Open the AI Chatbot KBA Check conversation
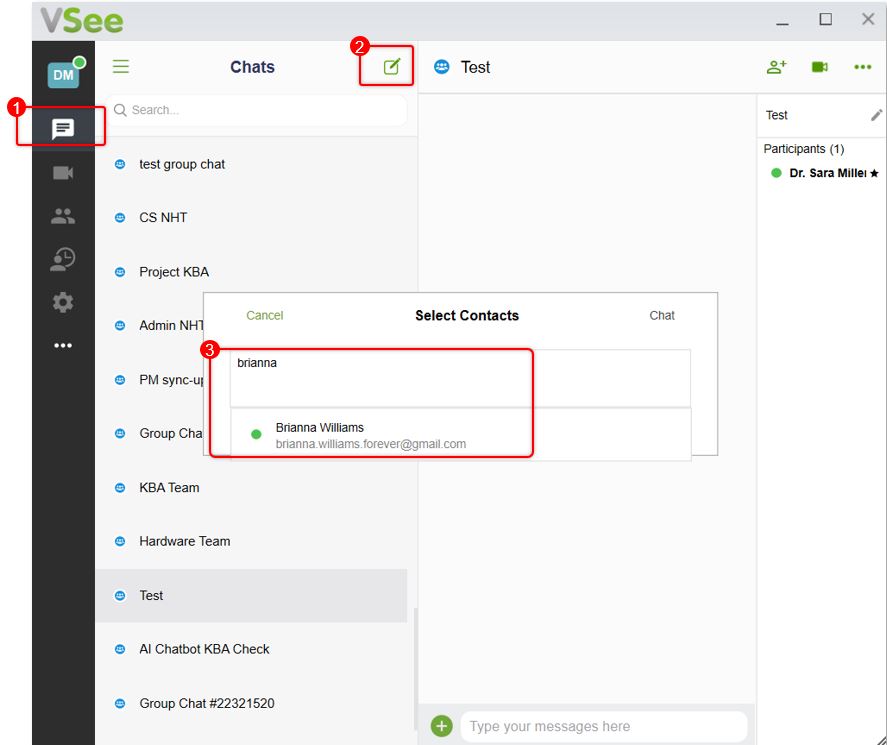Image resolution: width=887 pixels, height=745 pixels. click(251, 649)
